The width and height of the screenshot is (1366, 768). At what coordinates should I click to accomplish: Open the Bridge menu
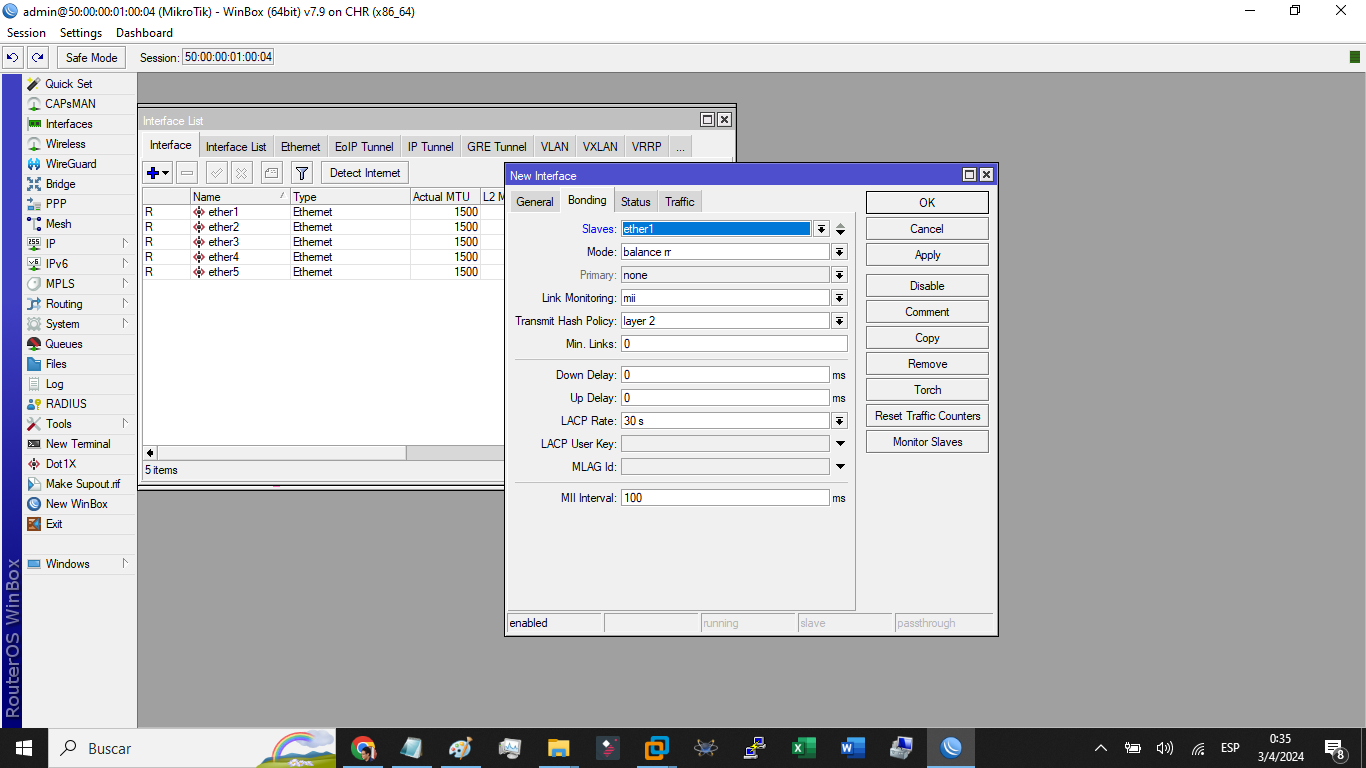tap(60, 184)
